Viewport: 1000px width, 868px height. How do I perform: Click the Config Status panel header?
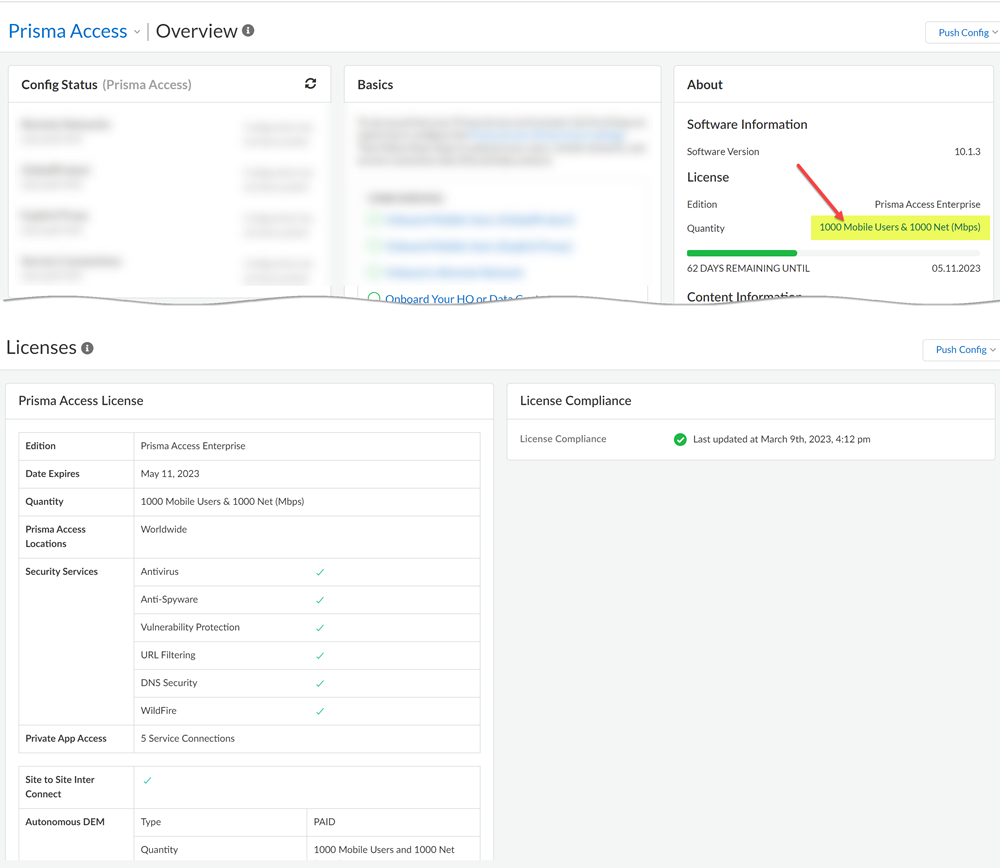pos(106,85)
